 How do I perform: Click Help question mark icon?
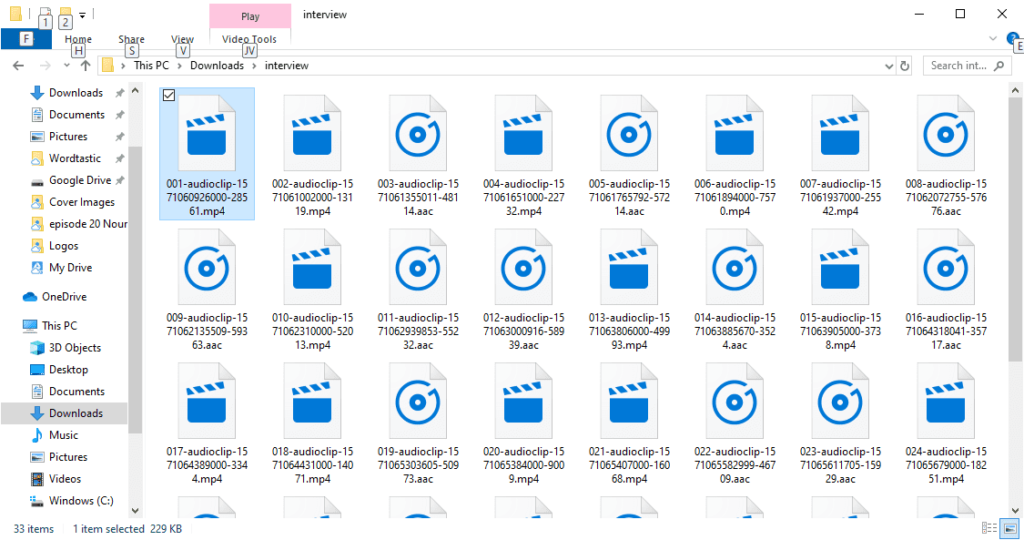coord(1012,39)
